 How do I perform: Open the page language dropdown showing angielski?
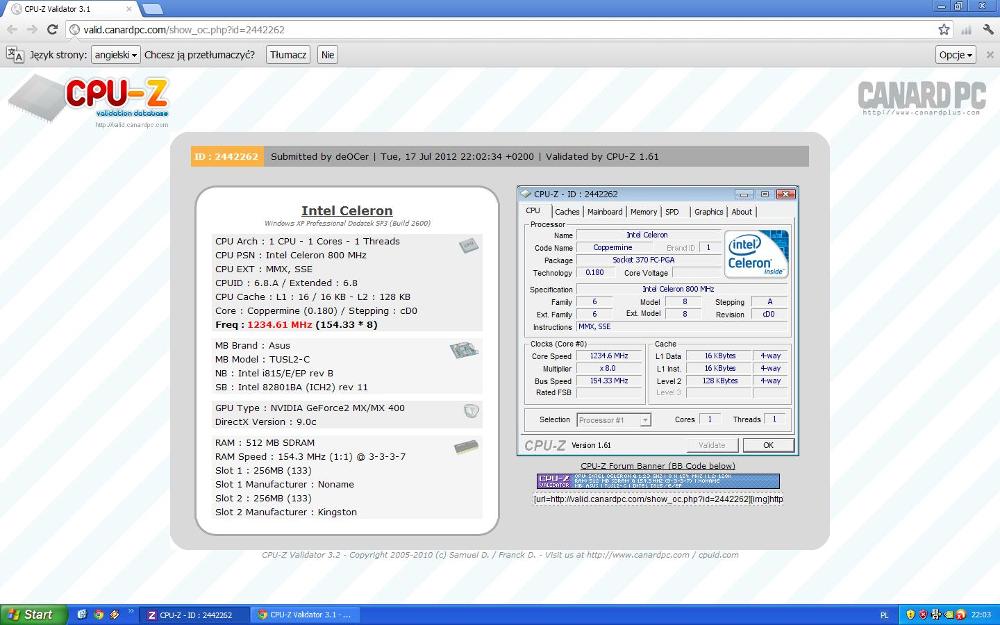[115, 55]
